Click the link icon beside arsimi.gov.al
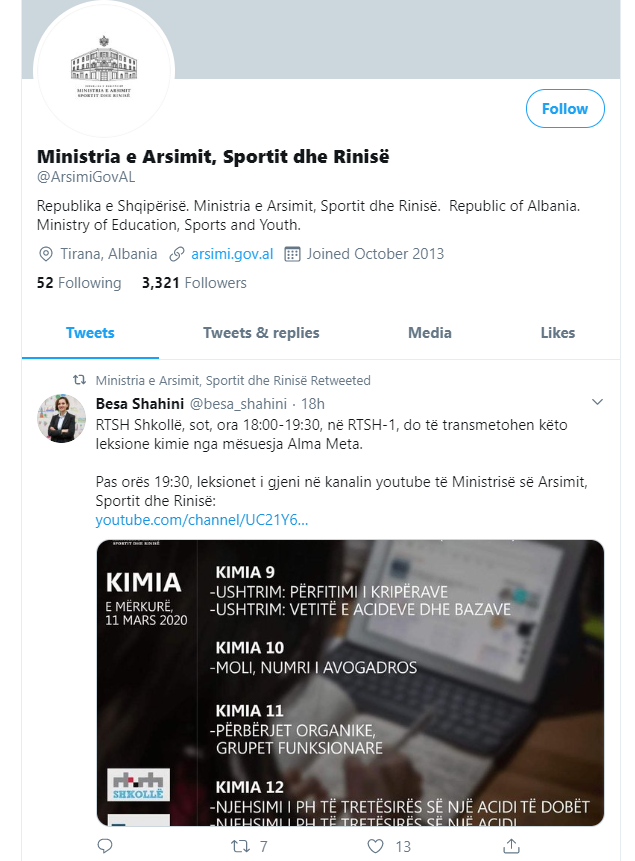 [176, 254]
